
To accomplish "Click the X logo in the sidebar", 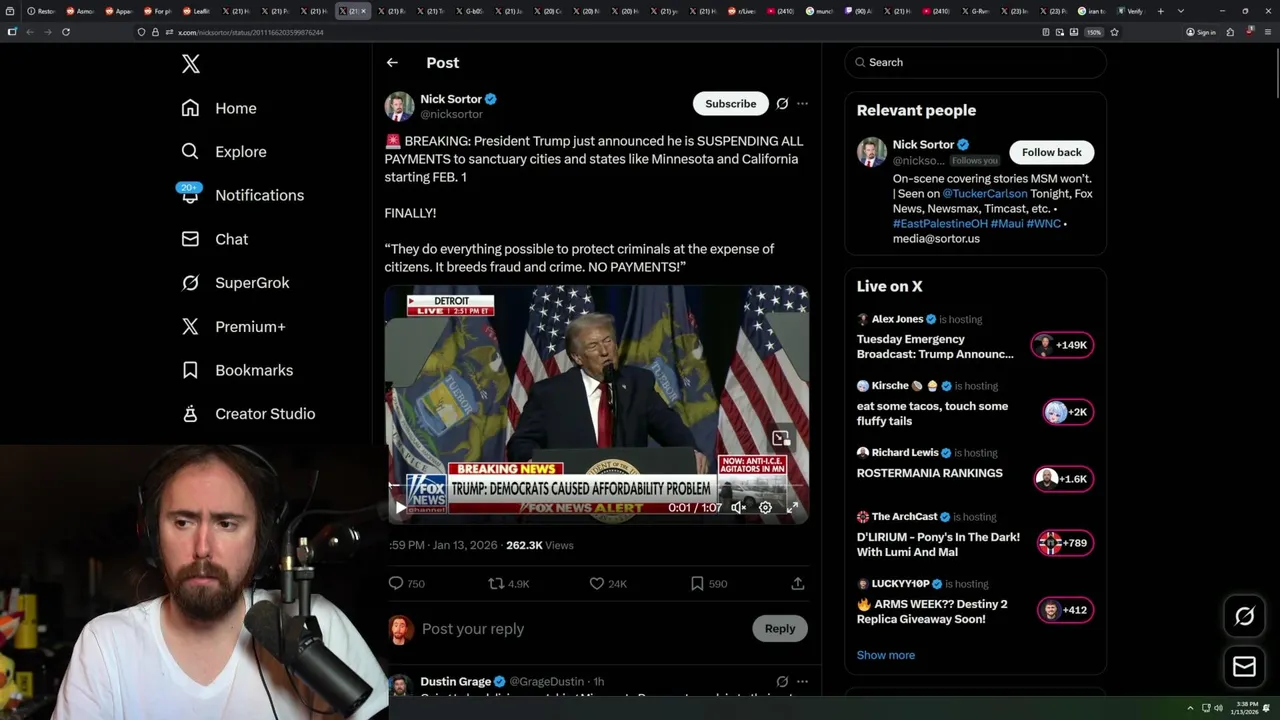I will (x=190, y=64).
